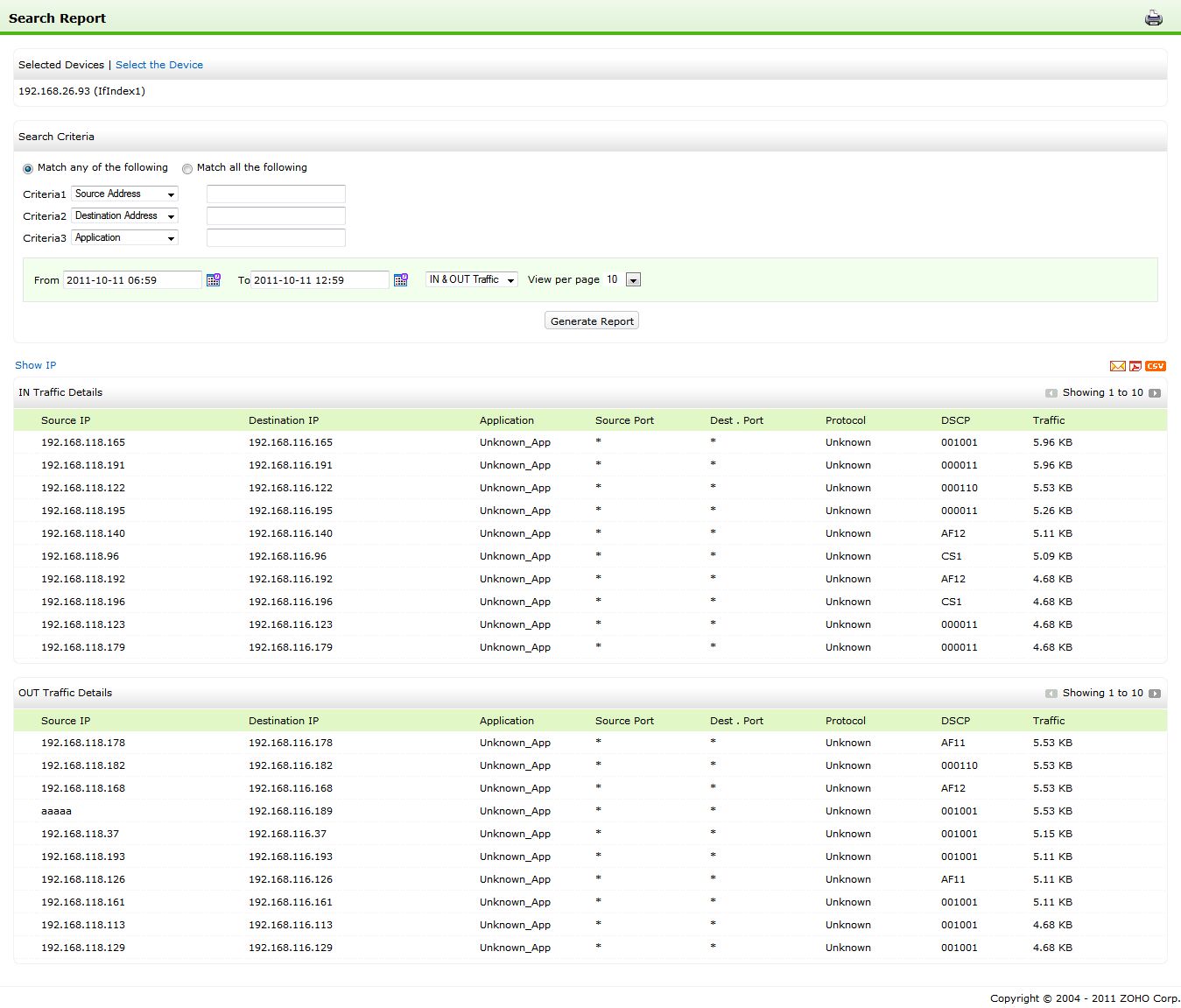Email the report via envelope icon

[1117, 366]
